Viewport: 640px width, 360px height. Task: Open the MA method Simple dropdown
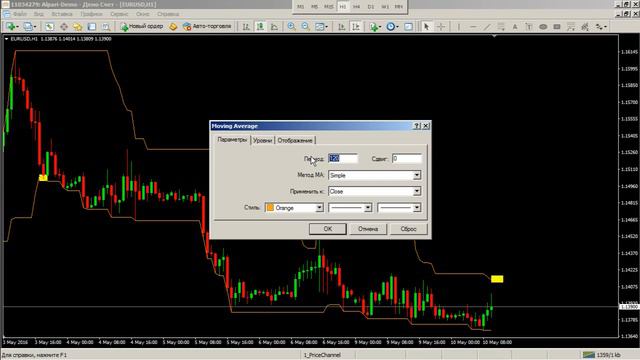(x=417, y=175)
